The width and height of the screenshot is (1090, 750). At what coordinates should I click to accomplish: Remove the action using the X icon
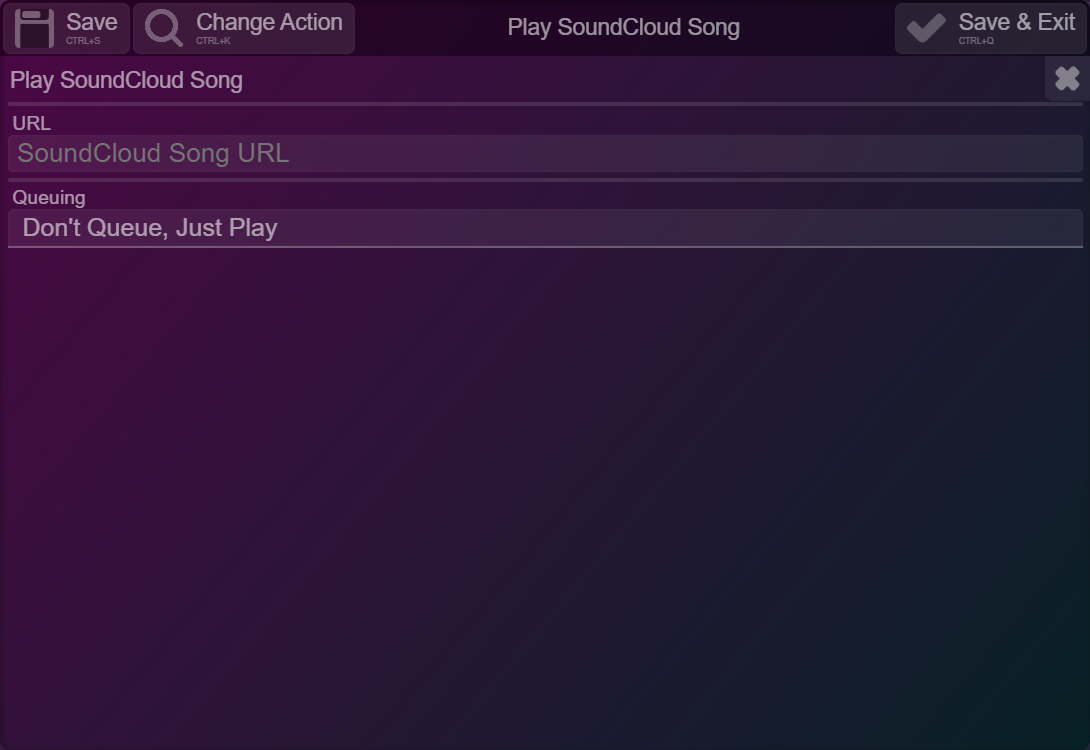1067,79
